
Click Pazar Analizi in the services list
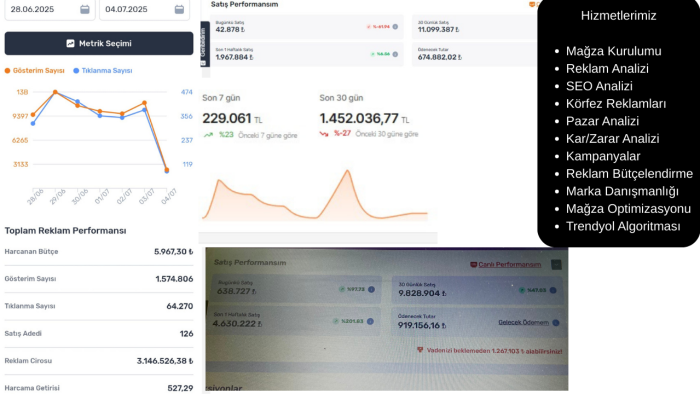[602, 121]
